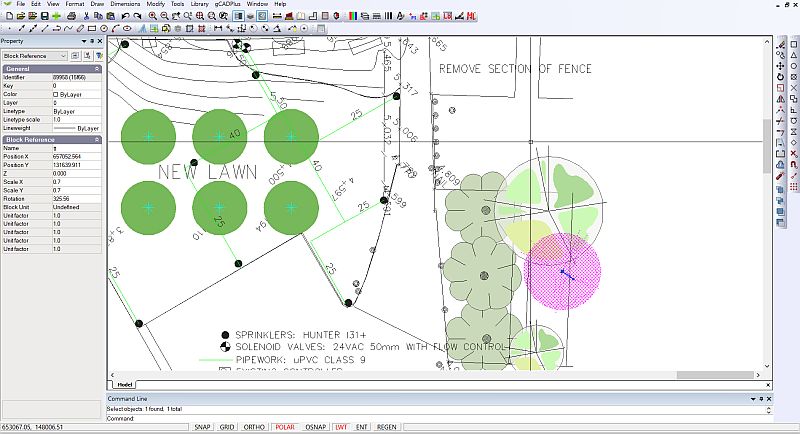Select the Mirror tool in right toolbar
Viewport: 800px width, 434px height.
780,99
